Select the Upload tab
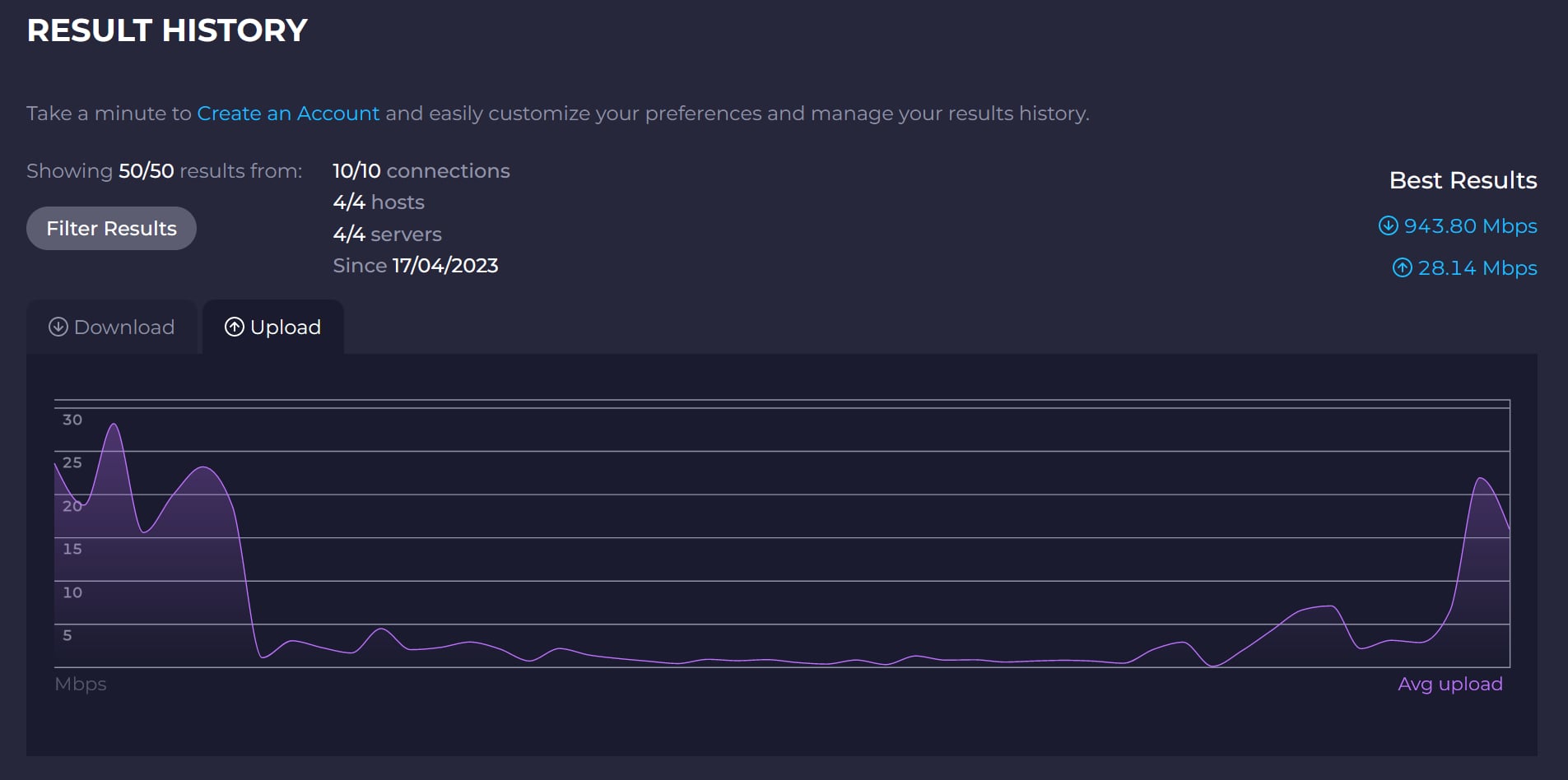1568x780 pixels. (273, 327)
